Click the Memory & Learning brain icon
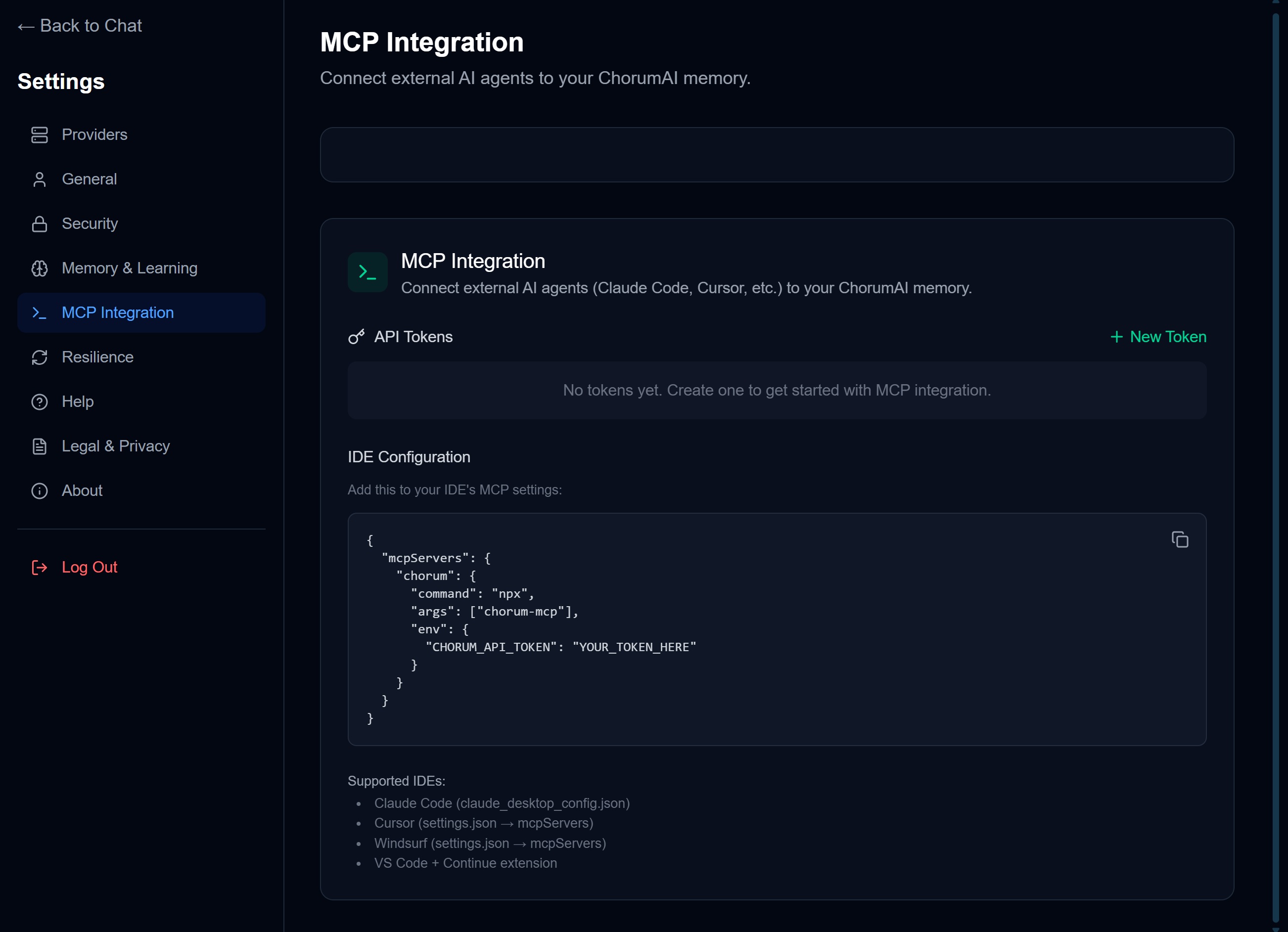 click(x=39, y=268)
